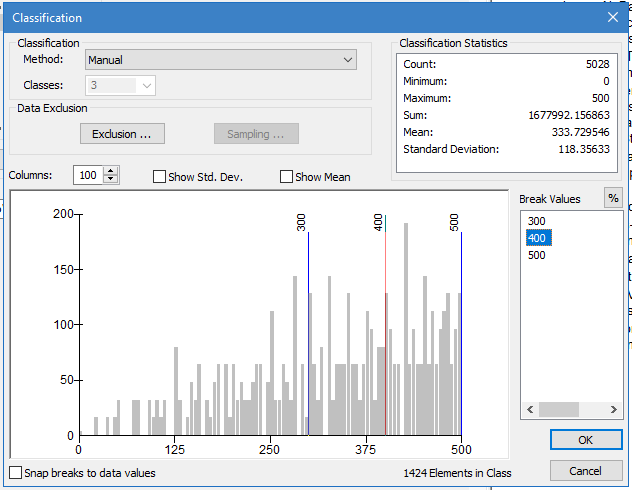Screen dimensions: 632x490
Task: Close the Classification dialog
Action: [613, 17]
